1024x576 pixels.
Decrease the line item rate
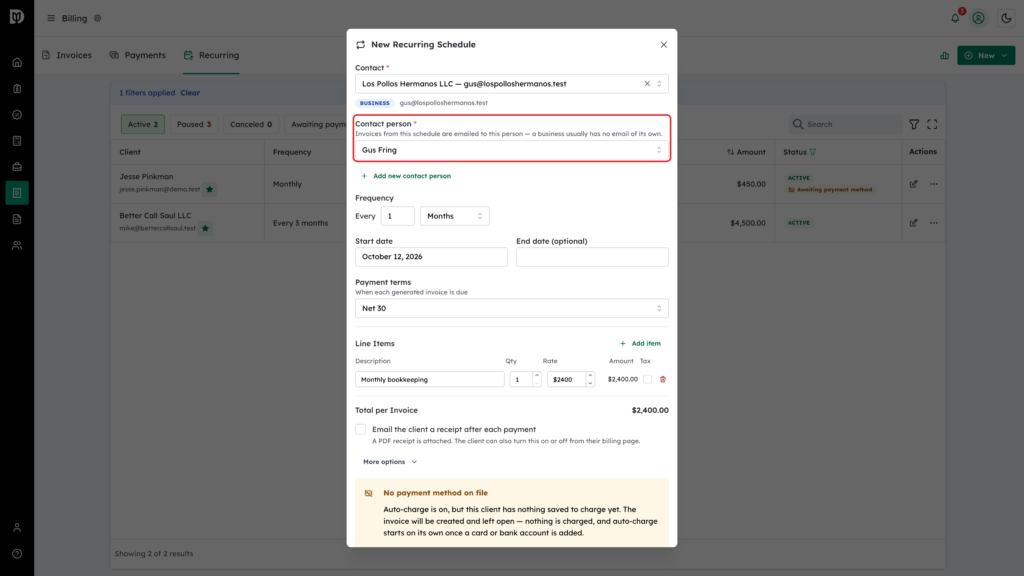click(x=590, y=383)
